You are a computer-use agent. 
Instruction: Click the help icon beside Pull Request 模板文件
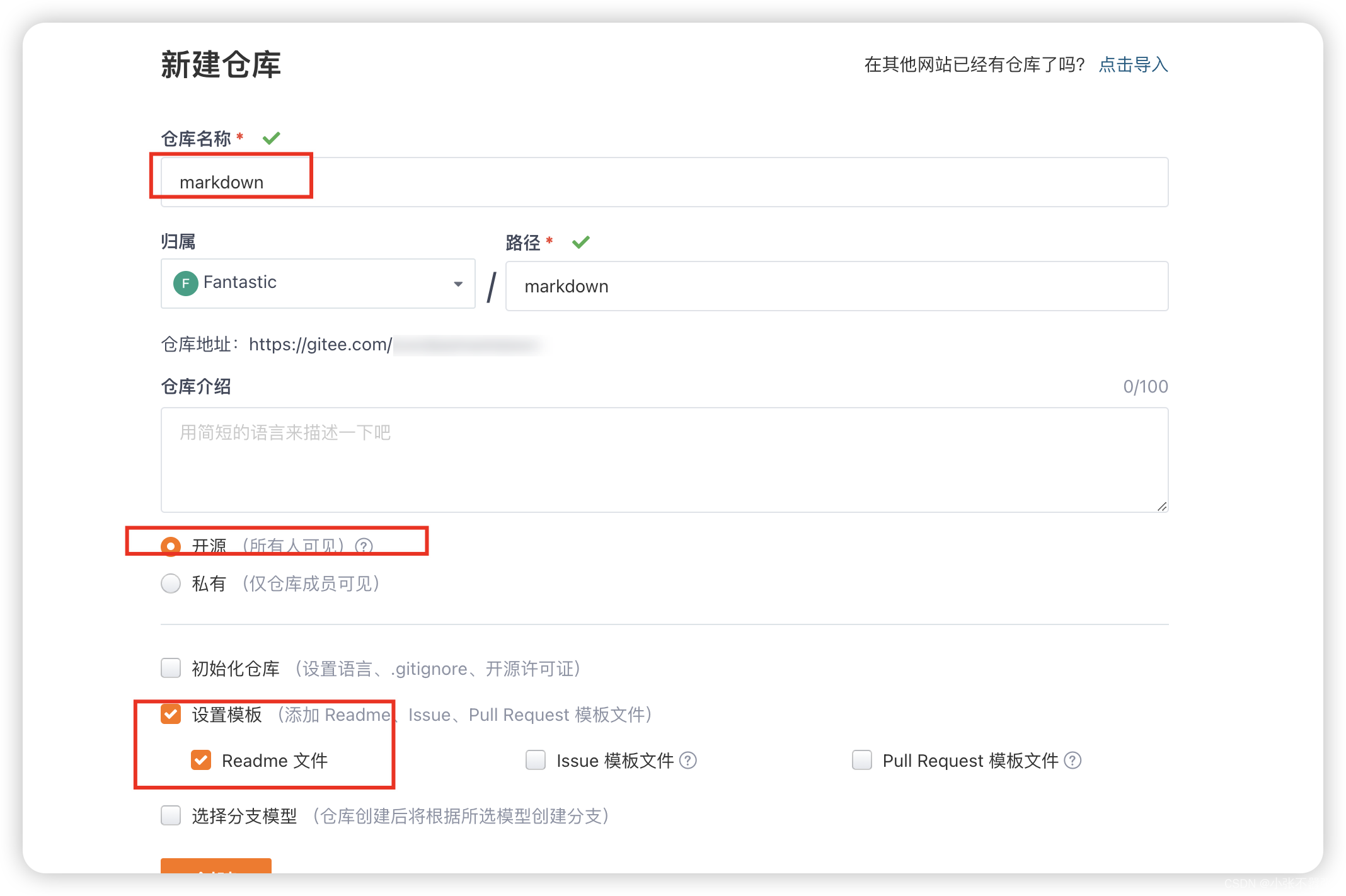1073,761
